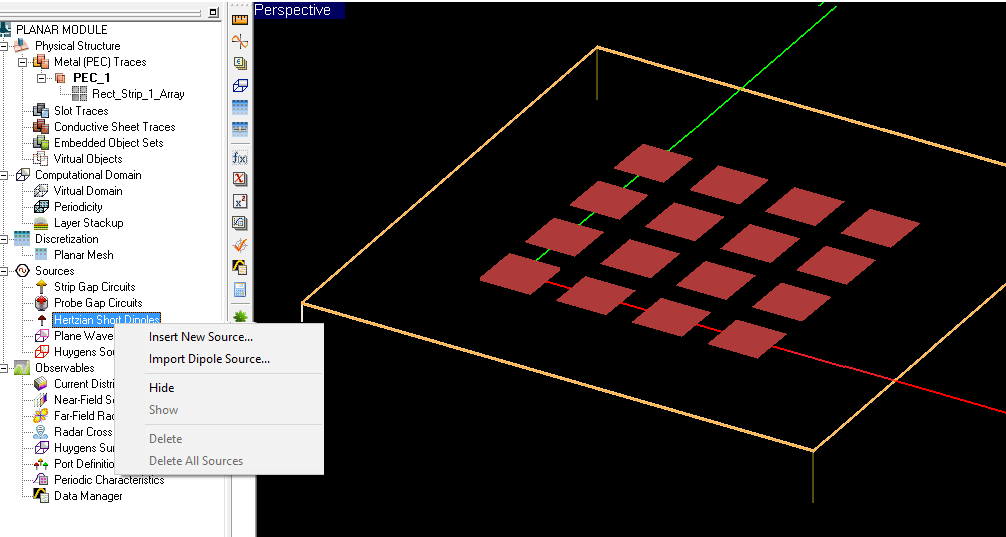Viewport: 1006px width, 537px height.
Task: Select the Periodicity tree item
Action: pos(78,207)
